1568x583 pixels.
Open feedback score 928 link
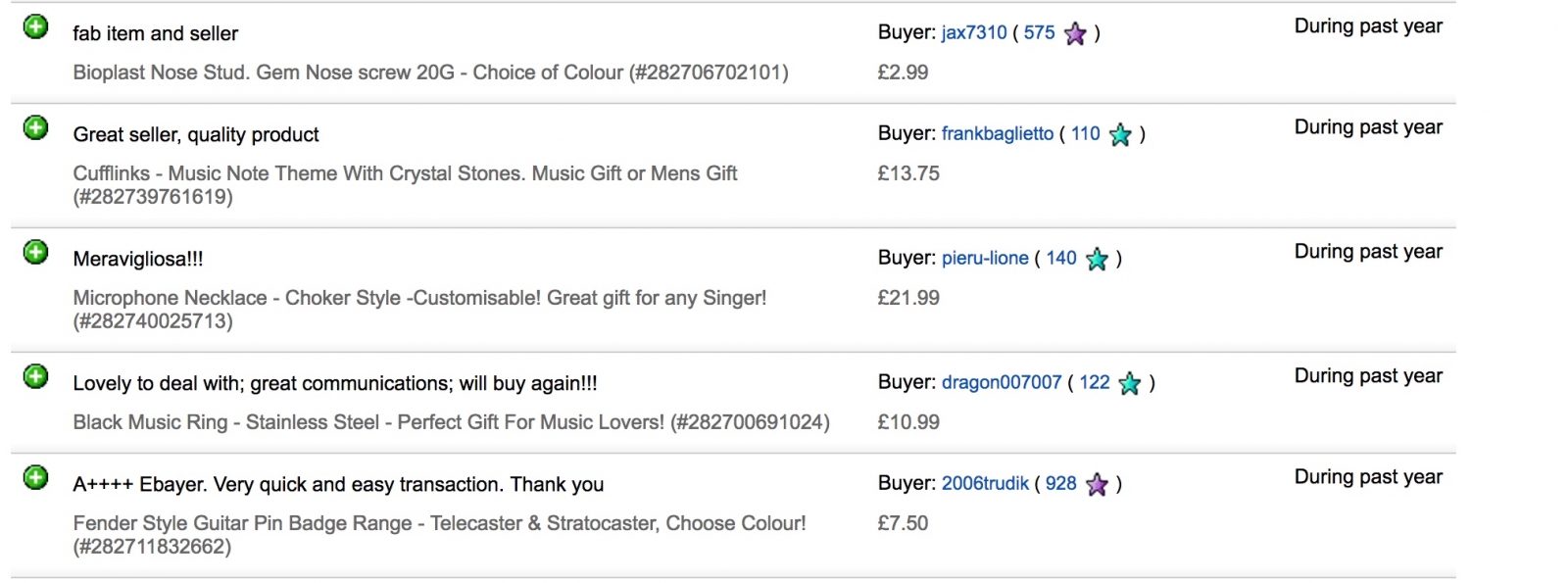point(1061,483)
